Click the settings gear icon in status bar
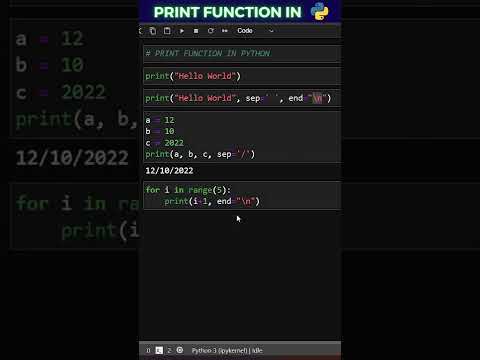The width and height of the screenshot is (480, 360). [180, 350]
